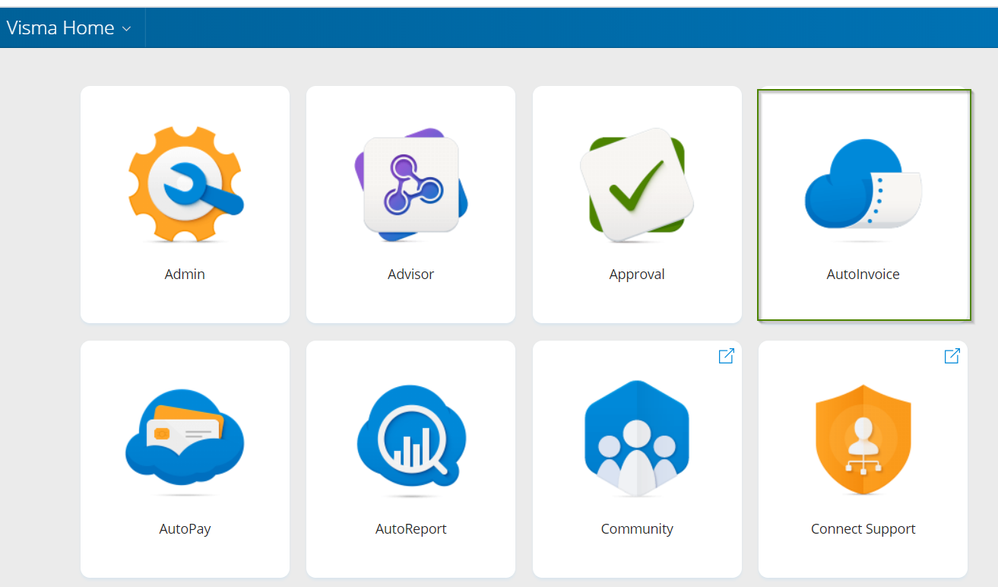Viewport: 998px width, 587px height.
Task: Launch the AutoPay cloud card icon
Action: point(185,439)
